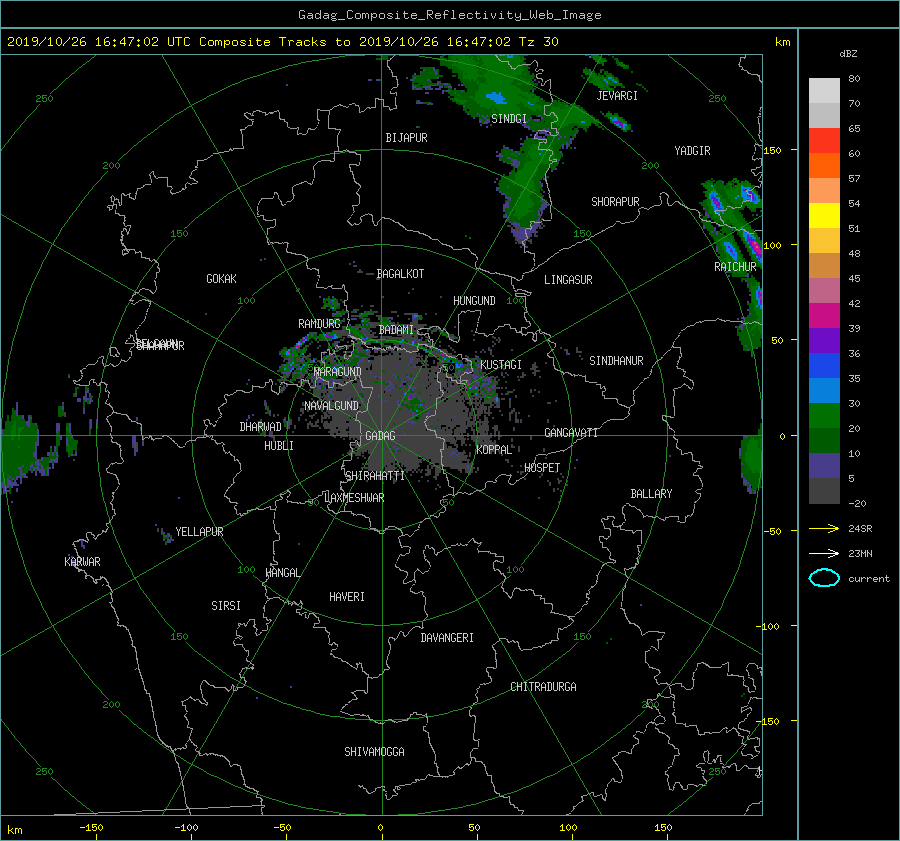Click the 'dBZ' legend heading
The height and width of the screenshot is (841, 900).
coord(848,53)
